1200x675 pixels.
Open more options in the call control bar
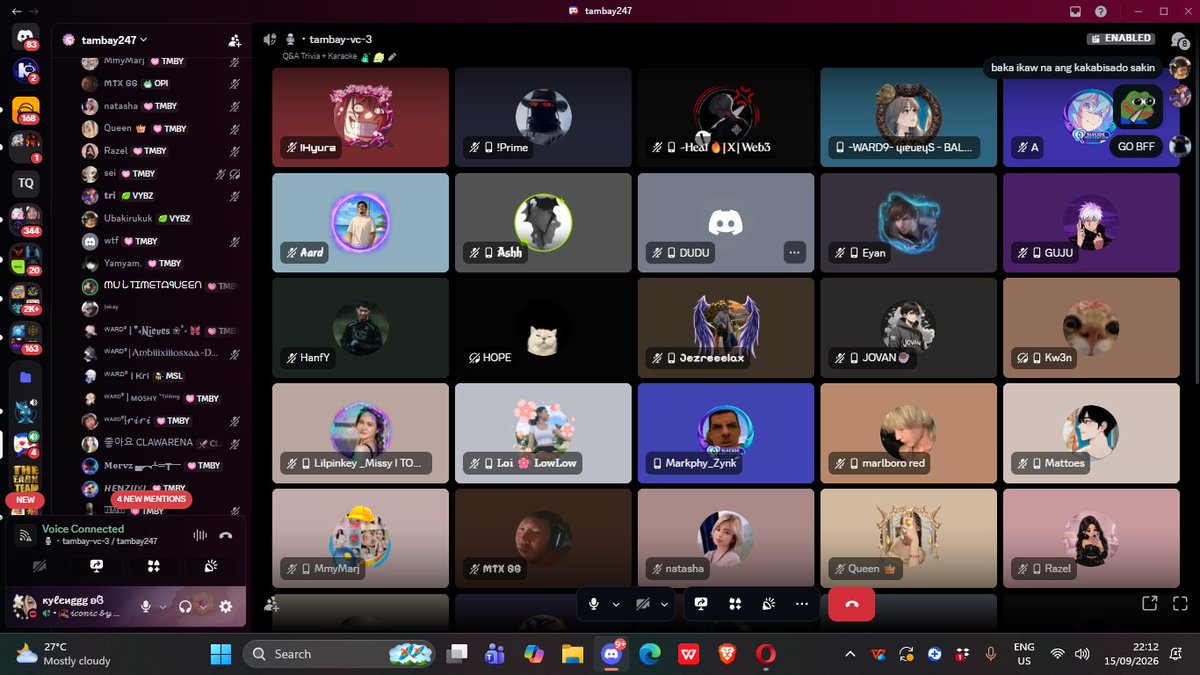(802, 604)
